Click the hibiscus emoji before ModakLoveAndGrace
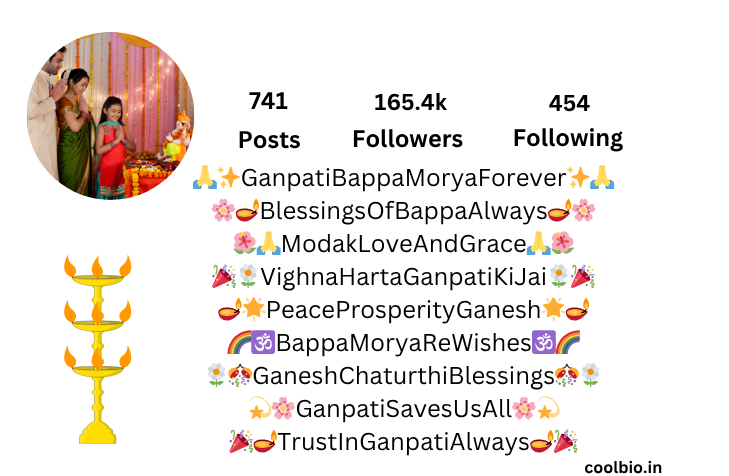Image resolution: width=729 pixels, height=476 pixels. tap(245, 243)
